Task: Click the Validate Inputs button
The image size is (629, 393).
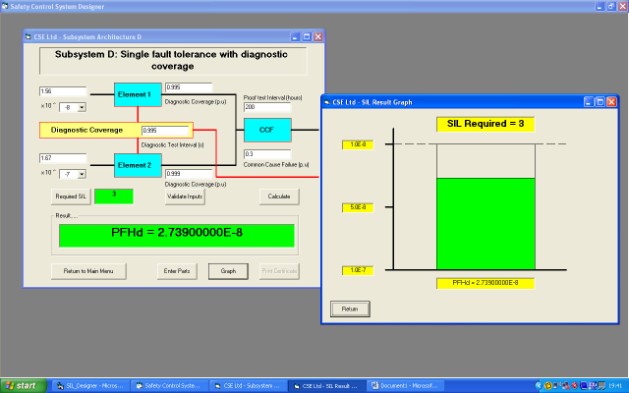Action: click(x=185, y=196)
